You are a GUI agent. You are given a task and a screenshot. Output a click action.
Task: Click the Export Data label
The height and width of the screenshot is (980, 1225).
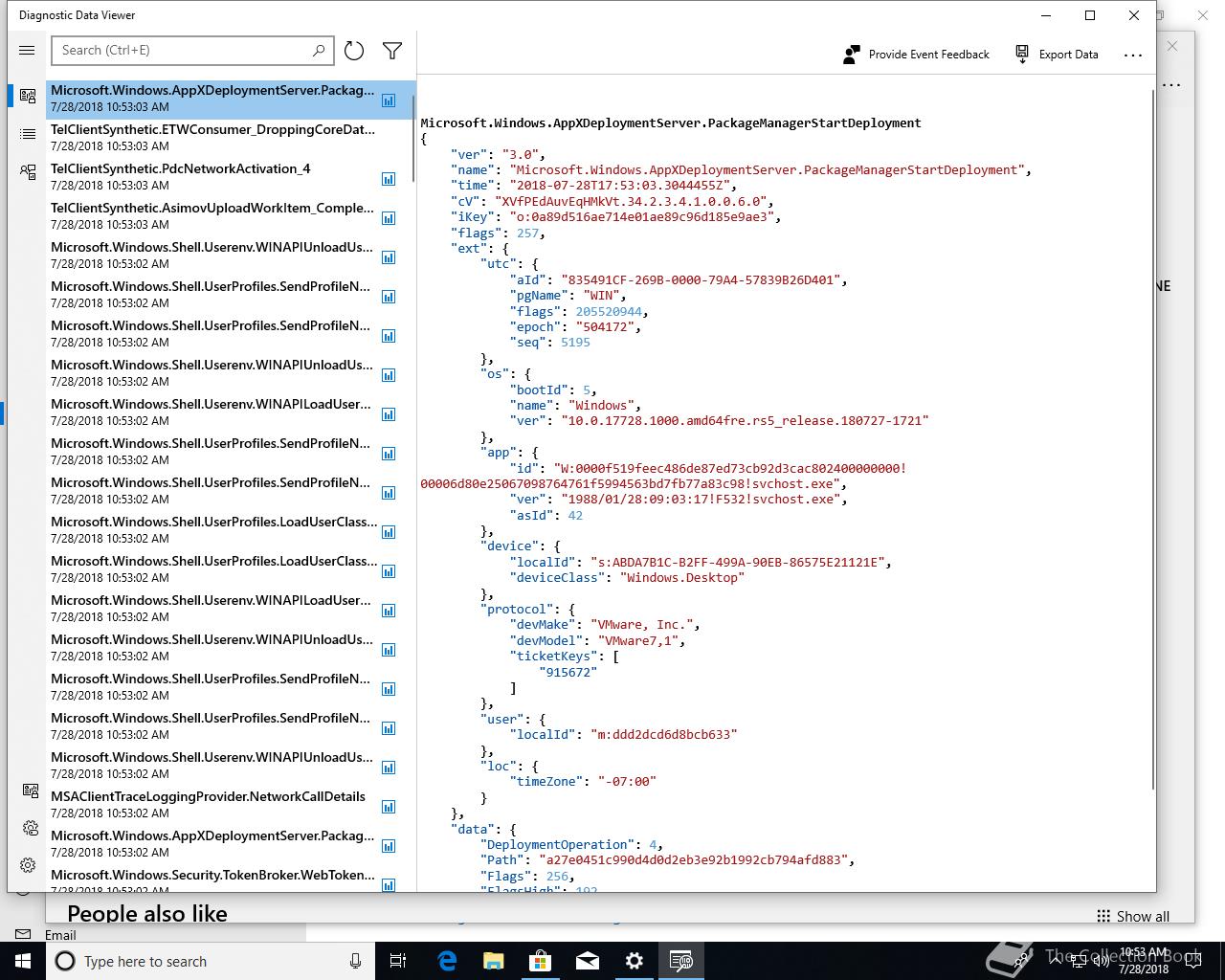1068,55
